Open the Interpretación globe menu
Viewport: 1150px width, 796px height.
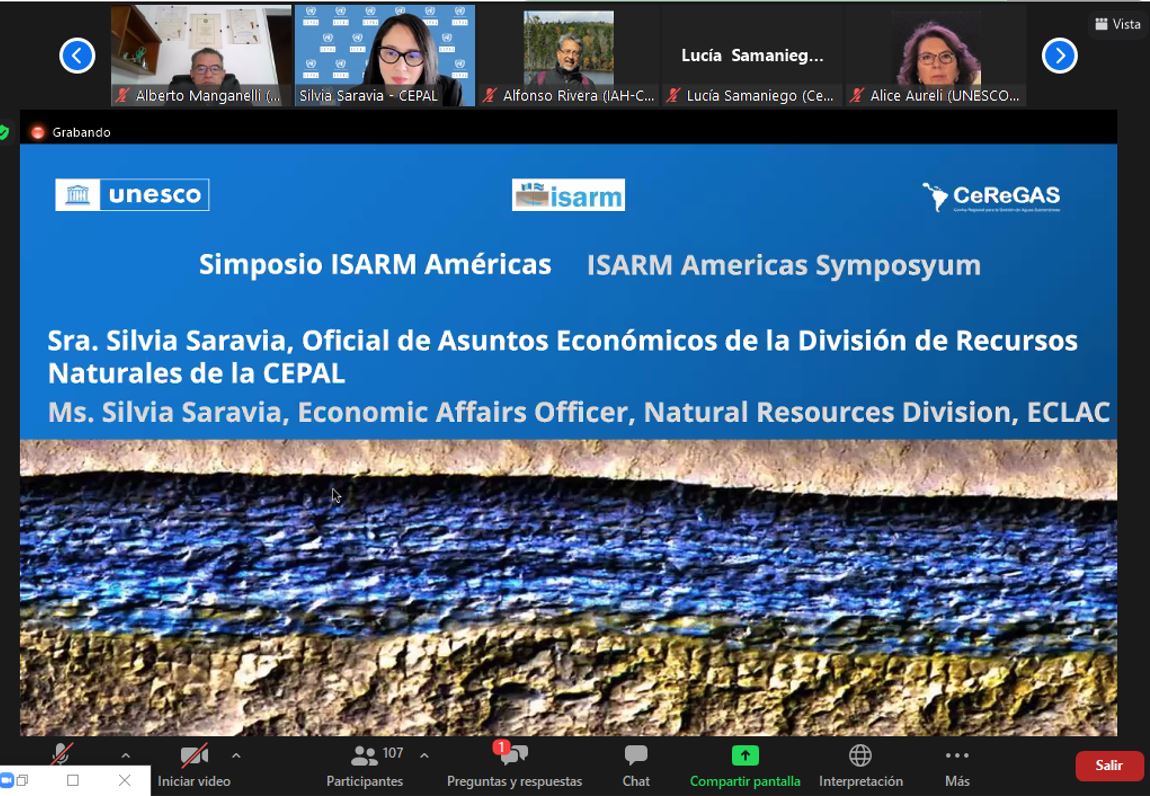(x=860, y=766)
